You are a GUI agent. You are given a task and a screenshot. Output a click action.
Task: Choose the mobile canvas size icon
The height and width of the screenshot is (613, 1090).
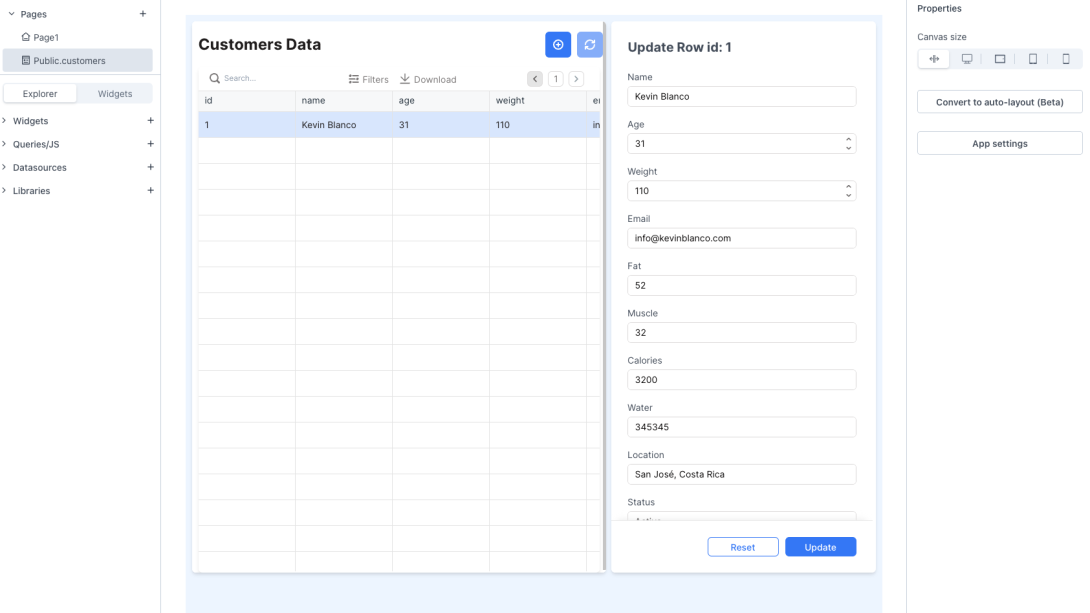[1065, 58]
